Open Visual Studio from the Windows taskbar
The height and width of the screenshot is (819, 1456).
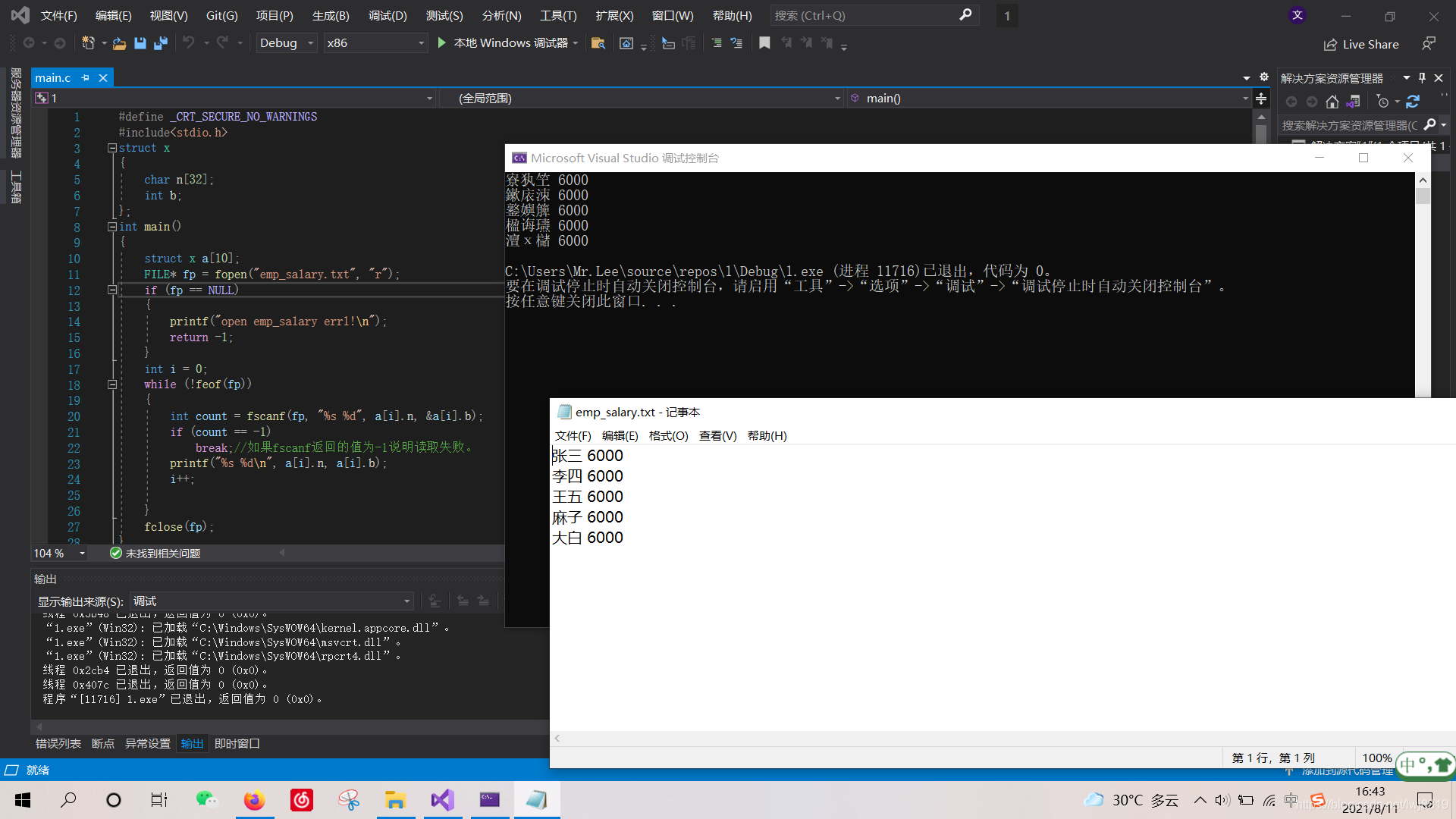click(442, 800)
